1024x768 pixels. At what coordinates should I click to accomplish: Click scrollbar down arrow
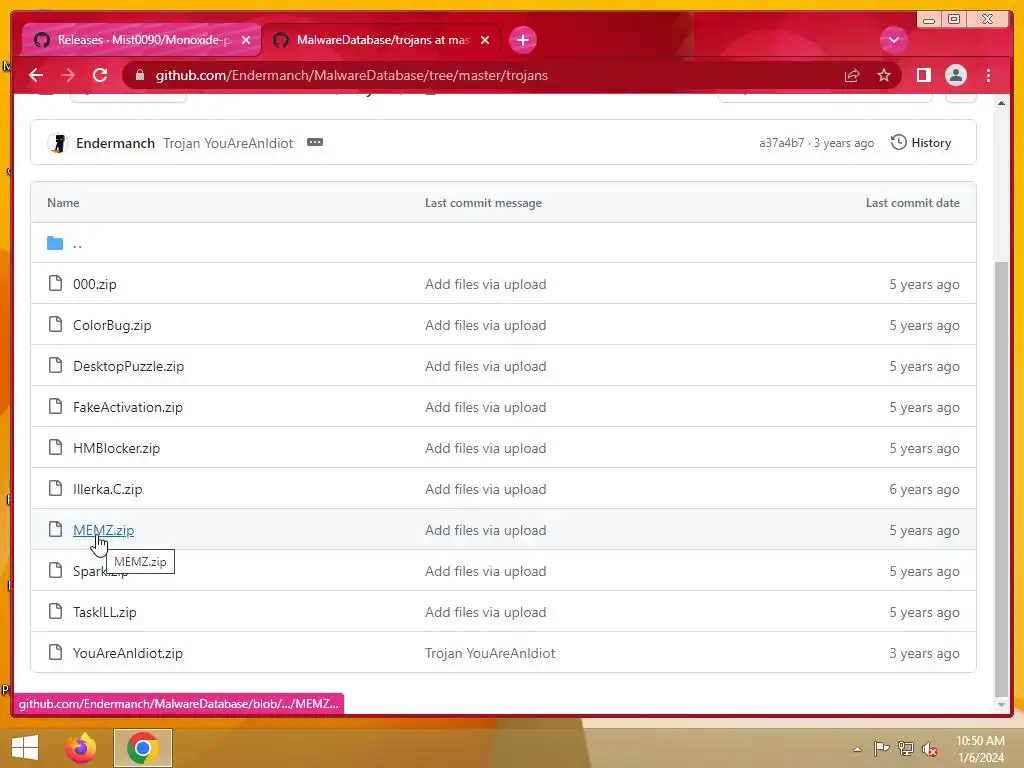click(1001, 705)
